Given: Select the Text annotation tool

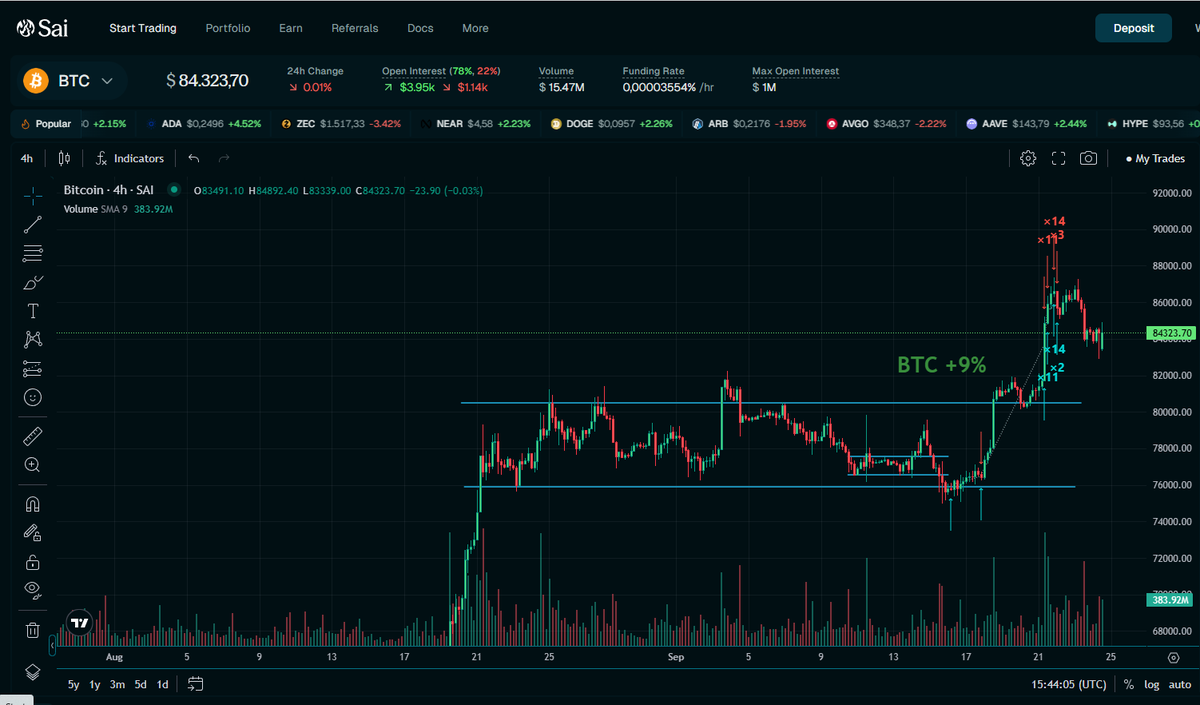Looking at the screenshot, I should pos(33,311).
